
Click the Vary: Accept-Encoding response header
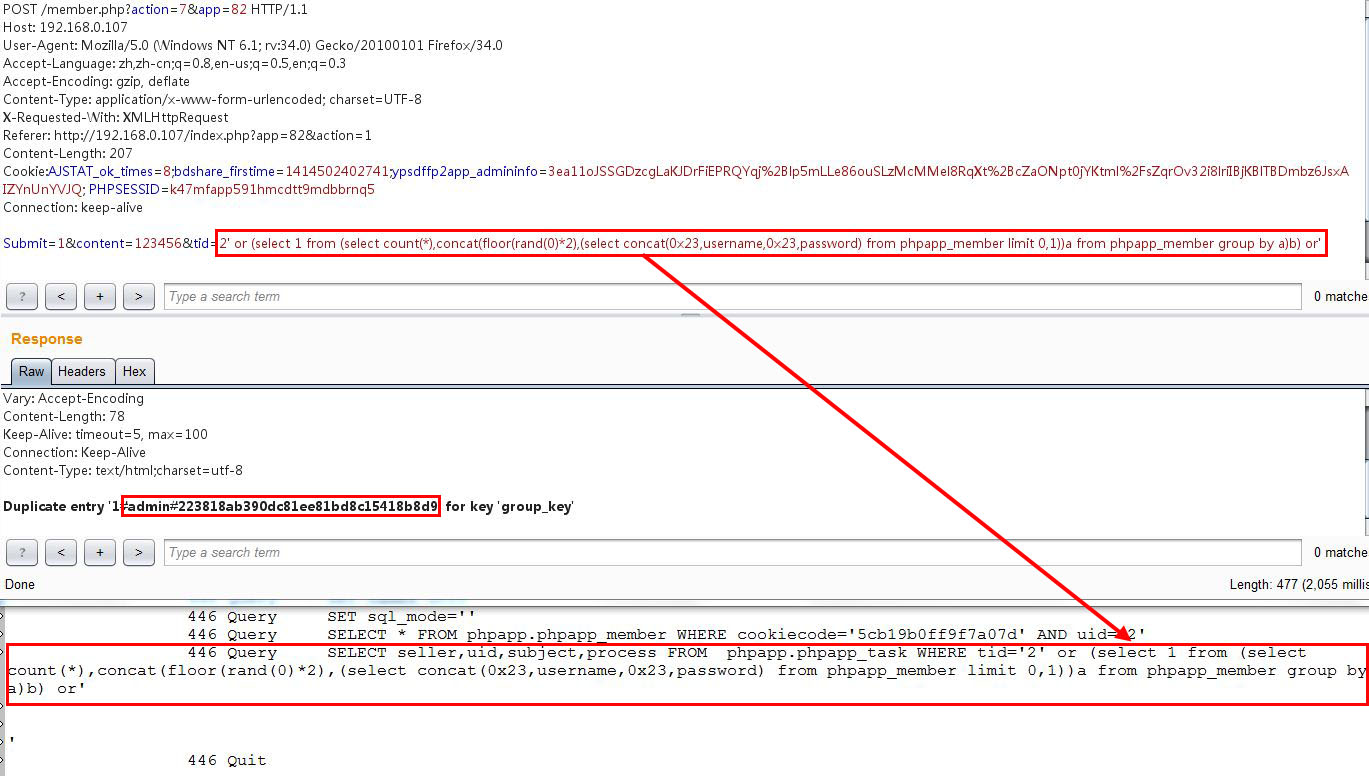point(74,398)
